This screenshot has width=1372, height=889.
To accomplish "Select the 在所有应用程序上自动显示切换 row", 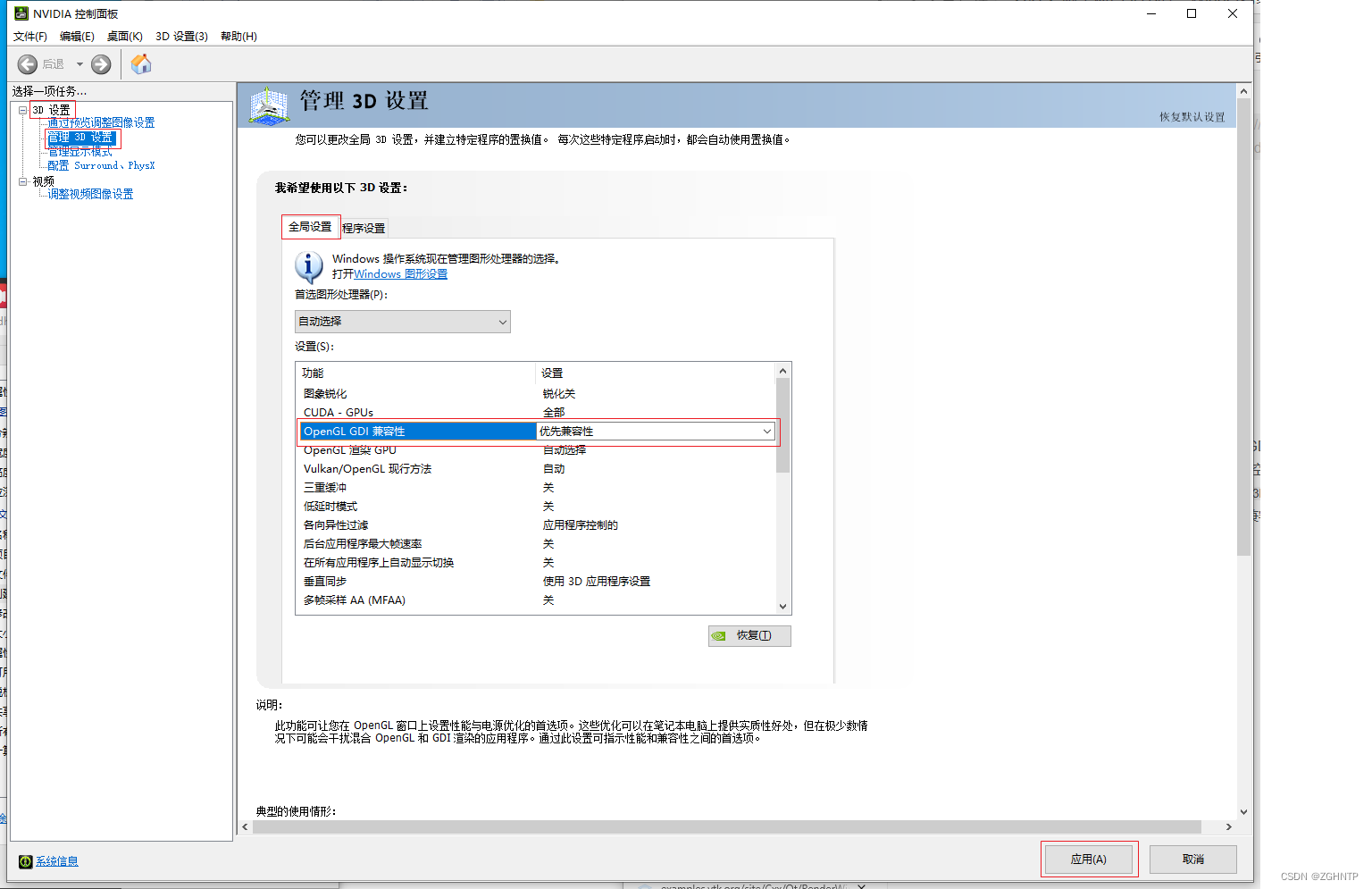I will coord(535,563).
